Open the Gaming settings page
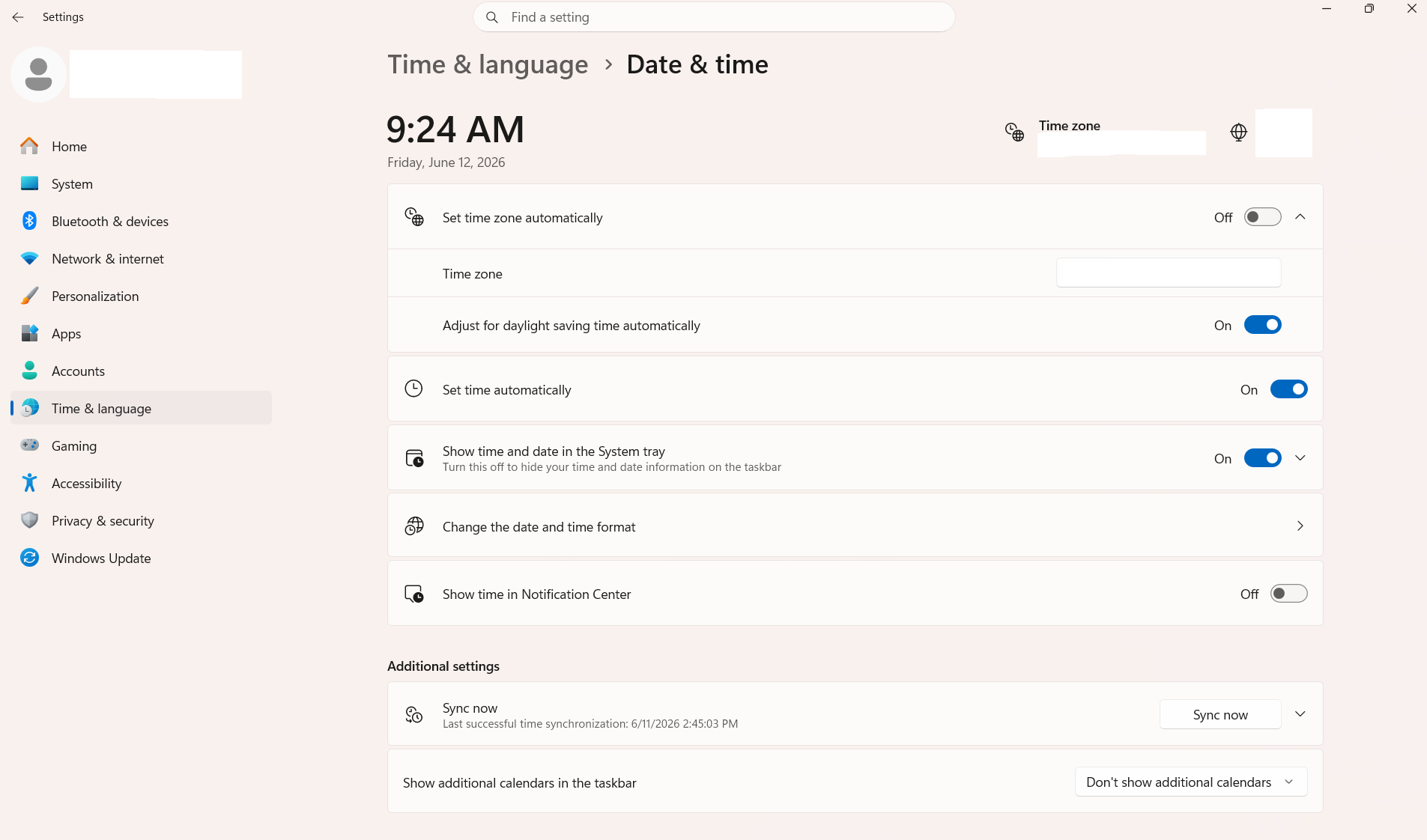This screenshot has width=1427, height=840. coord(141,445)
